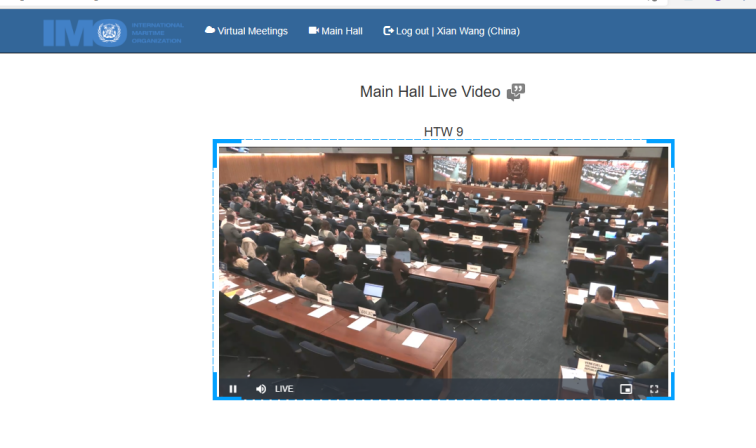Viewport: 756px width, 448px height.
Task: Mute the video using the speaker icon
Action: [x=261, y=389]
